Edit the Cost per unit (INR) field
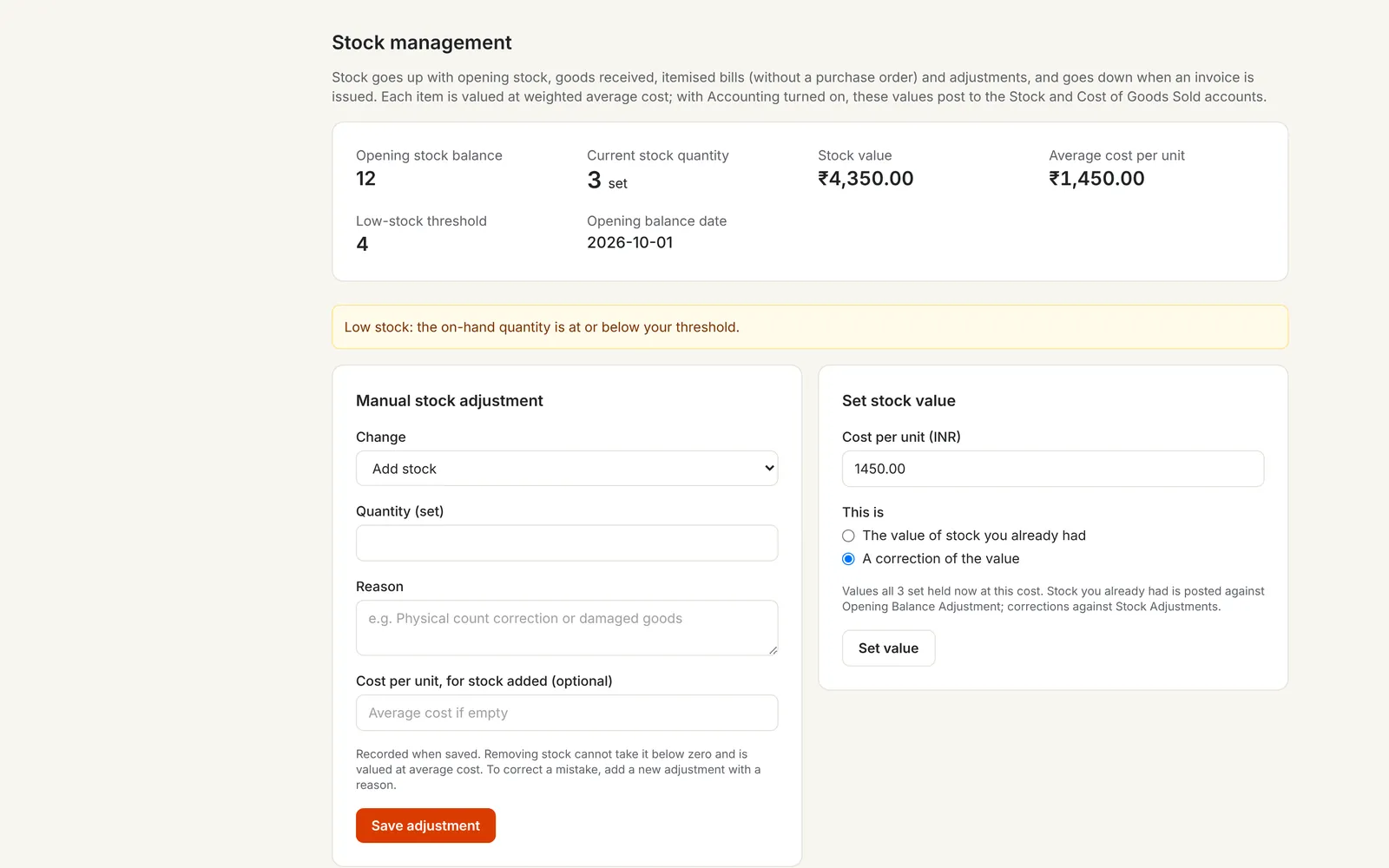 [1053, 469]
